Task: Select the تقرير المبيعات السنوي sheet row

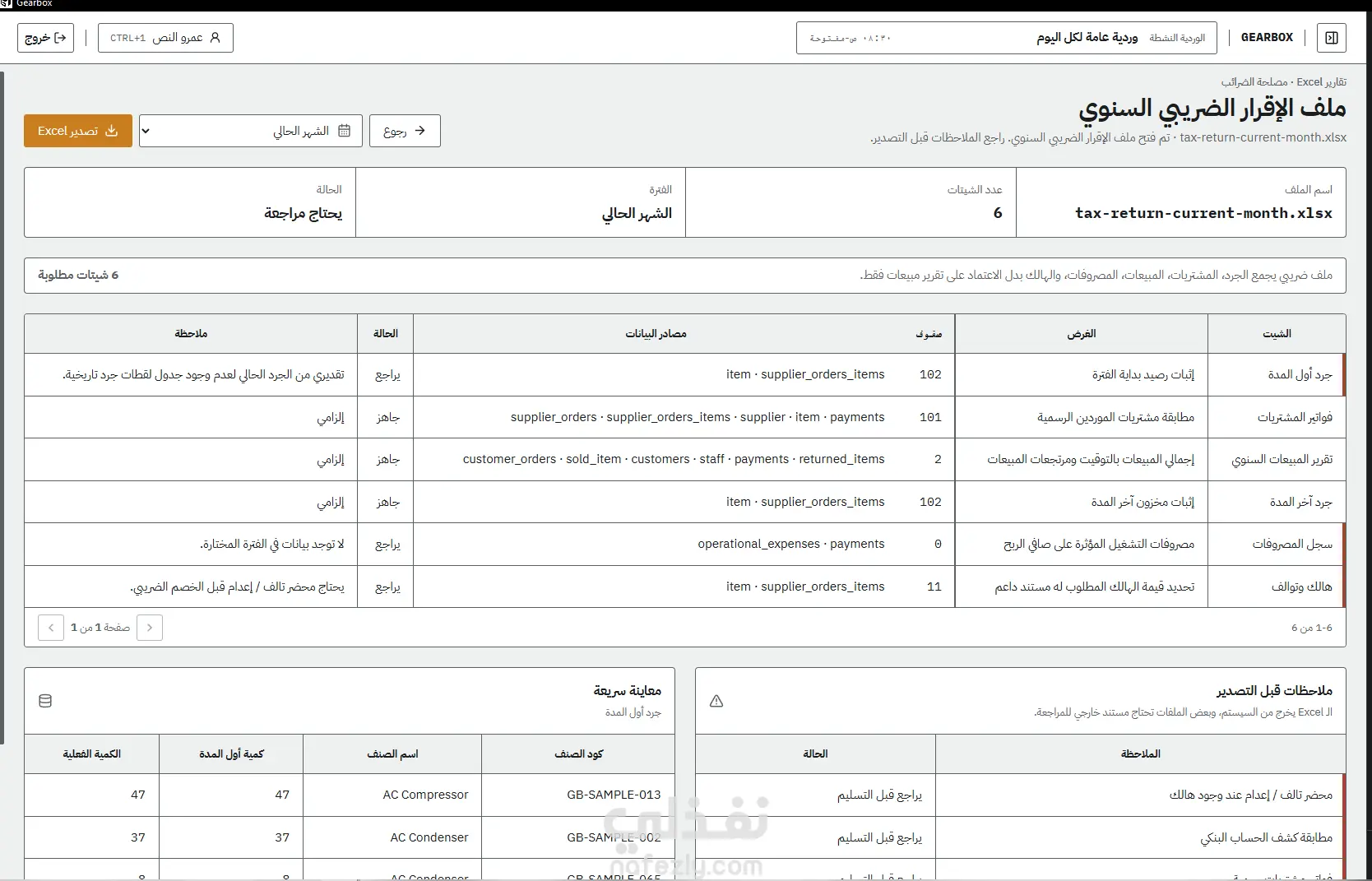Action: tap(685, 460)
